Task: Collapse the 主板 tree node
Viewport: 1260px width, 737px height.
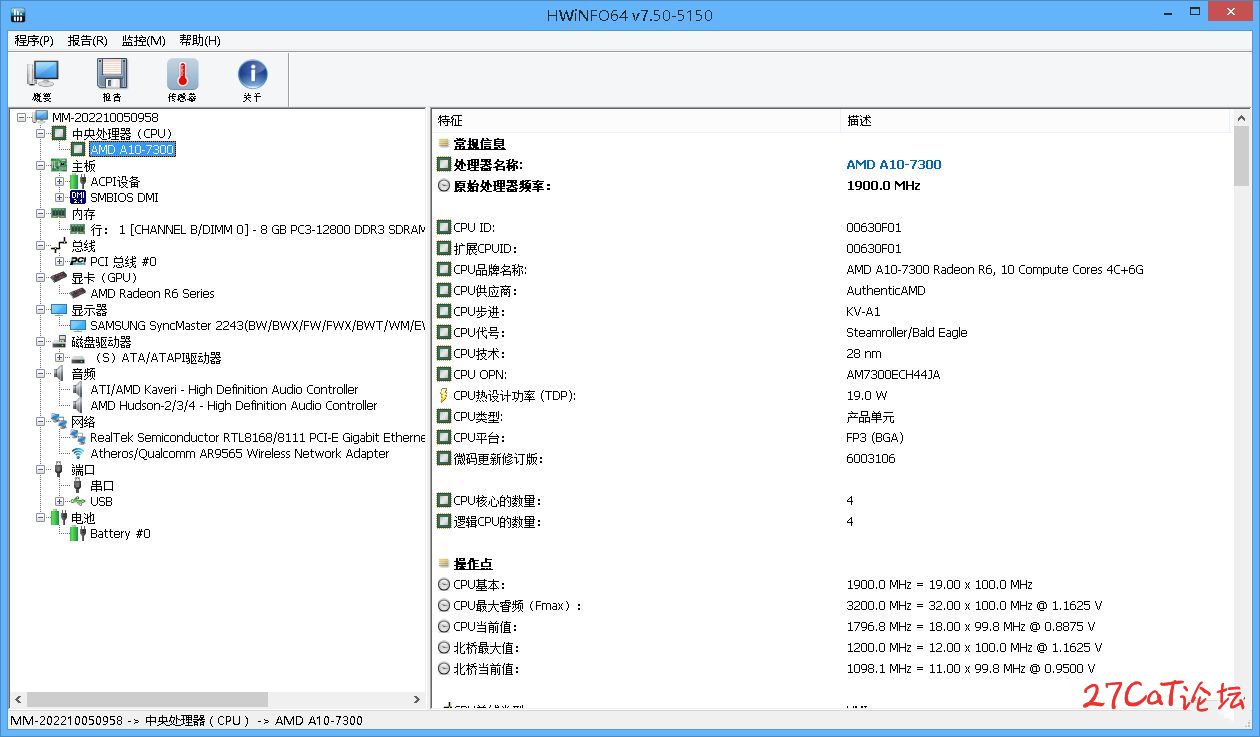Action: click(41, 165)
